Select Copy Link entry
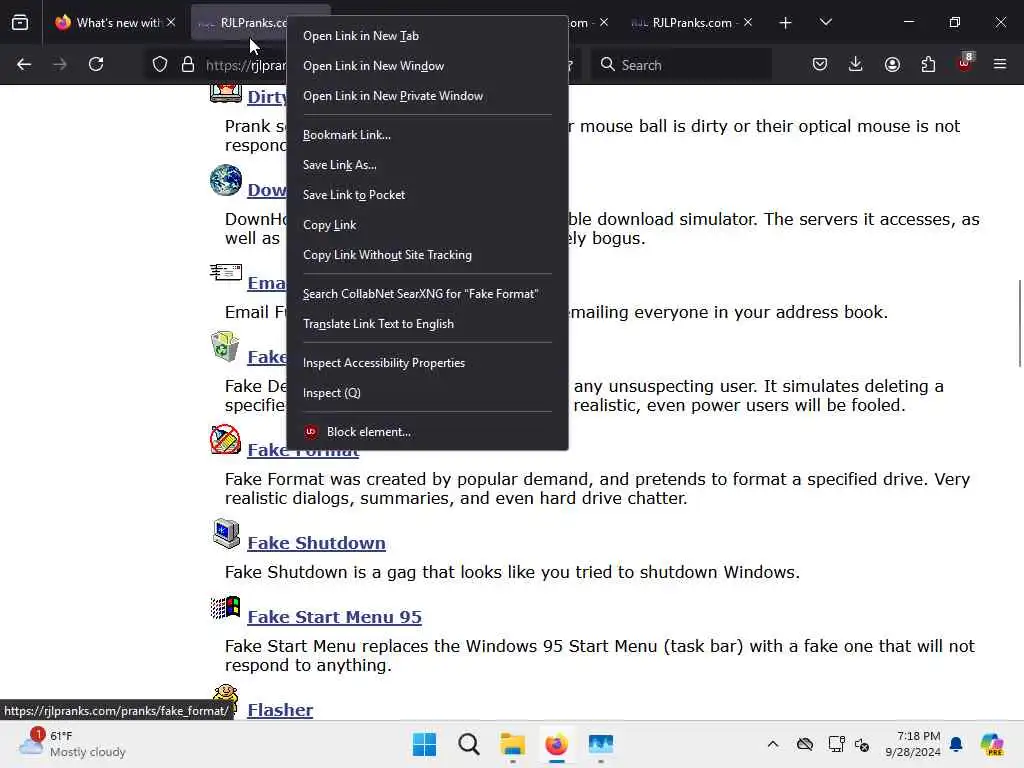 tap(427, 225)
